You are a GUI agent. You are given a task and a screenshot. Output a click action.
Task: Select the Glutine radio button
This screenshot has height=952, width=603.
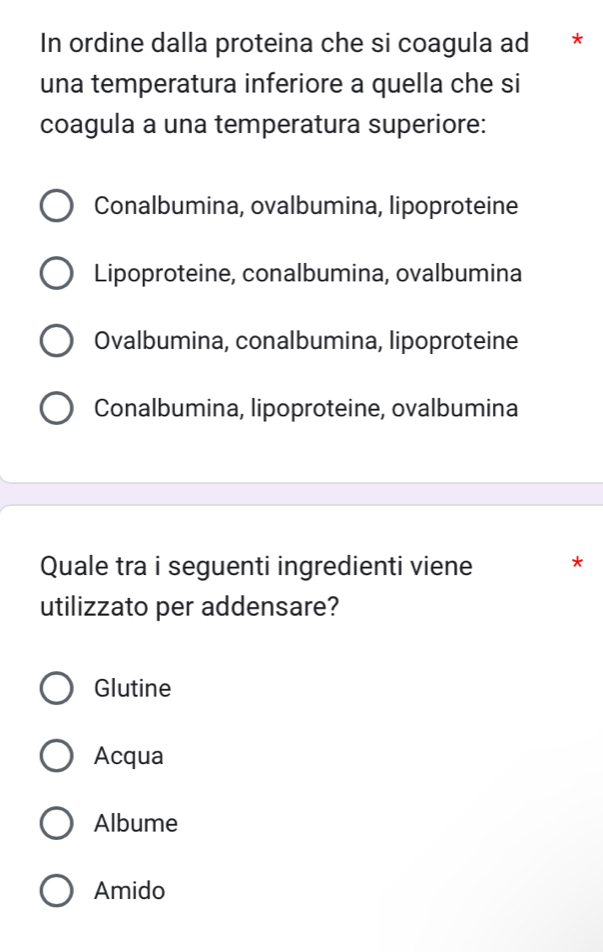pos(56,689)
